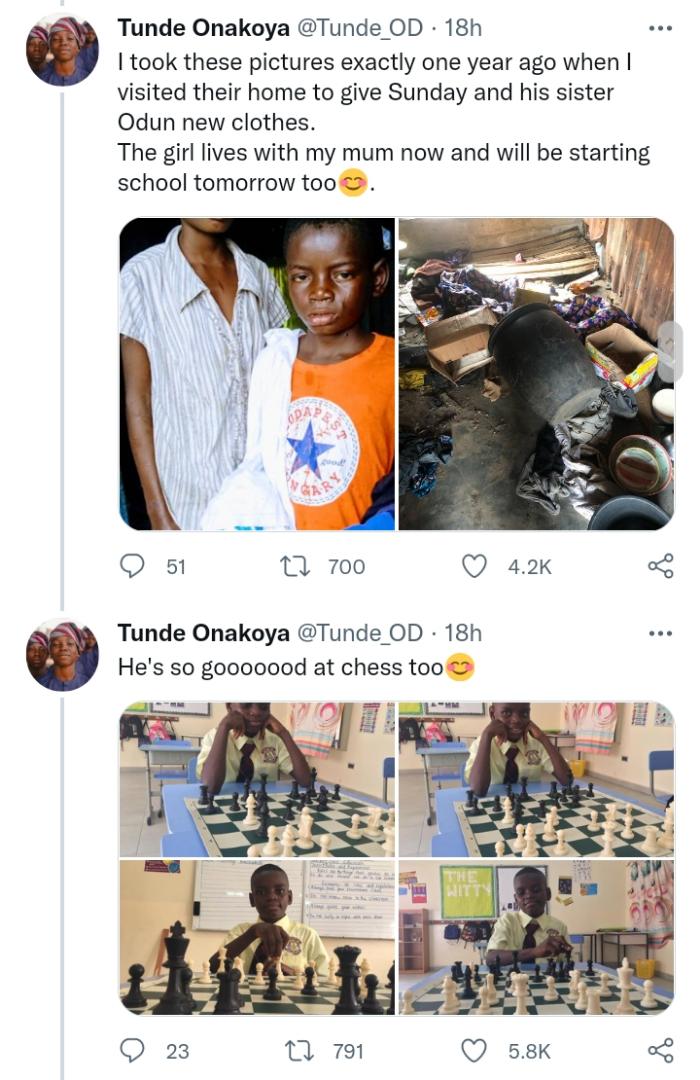Share the chess tweet via share icon
The image size is (700, 1080).
(x=661, y=1050)
